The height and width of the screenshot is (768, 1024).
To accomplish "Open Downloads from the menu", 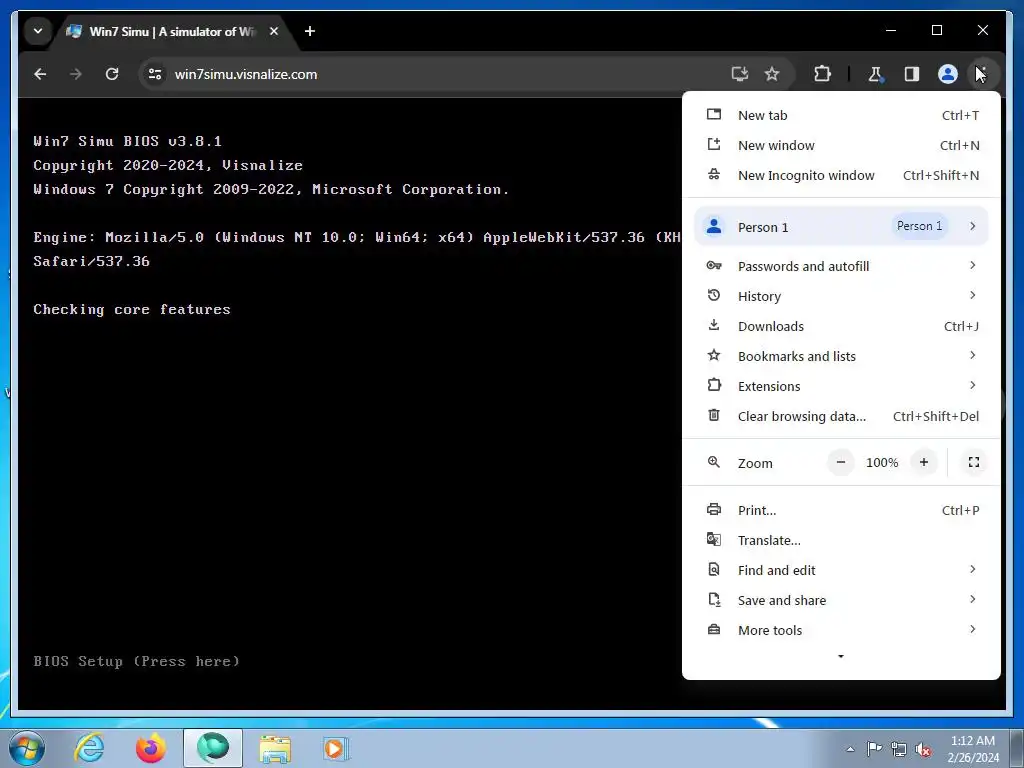I will point(841,326).
